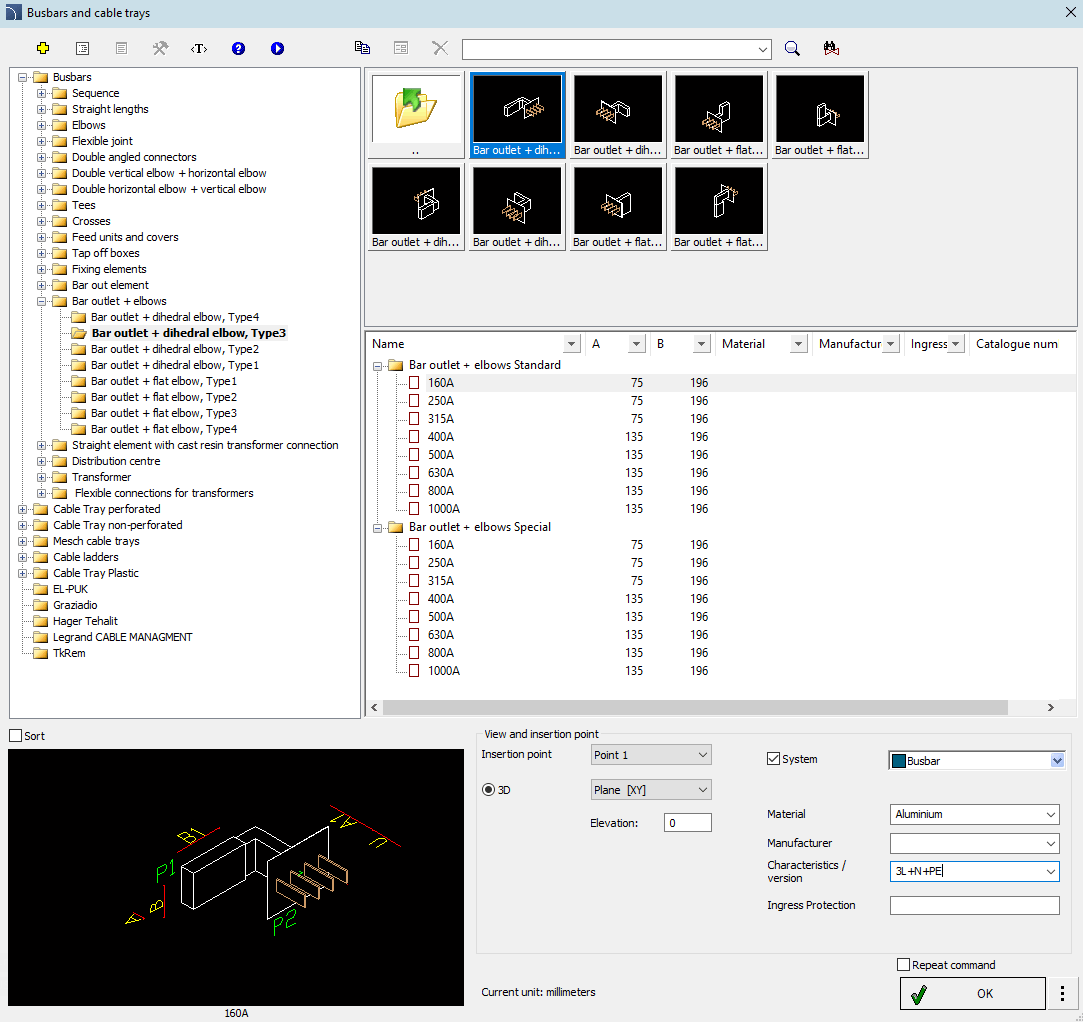Expand the Cable Tray perforated node
The height and width of the screenshot is (1022, 1083).
(23, 509)
